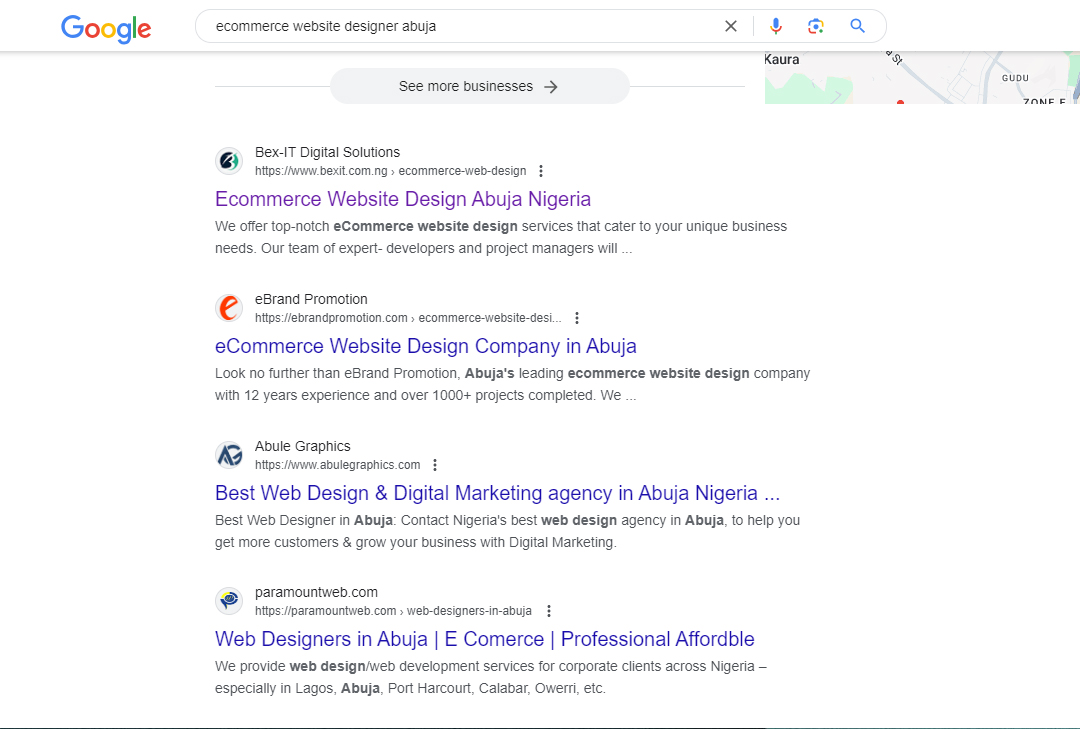The image size is (1080, 729).
Task: Open Best Web Design & Digital Marketing link
Action: [497, 493]
